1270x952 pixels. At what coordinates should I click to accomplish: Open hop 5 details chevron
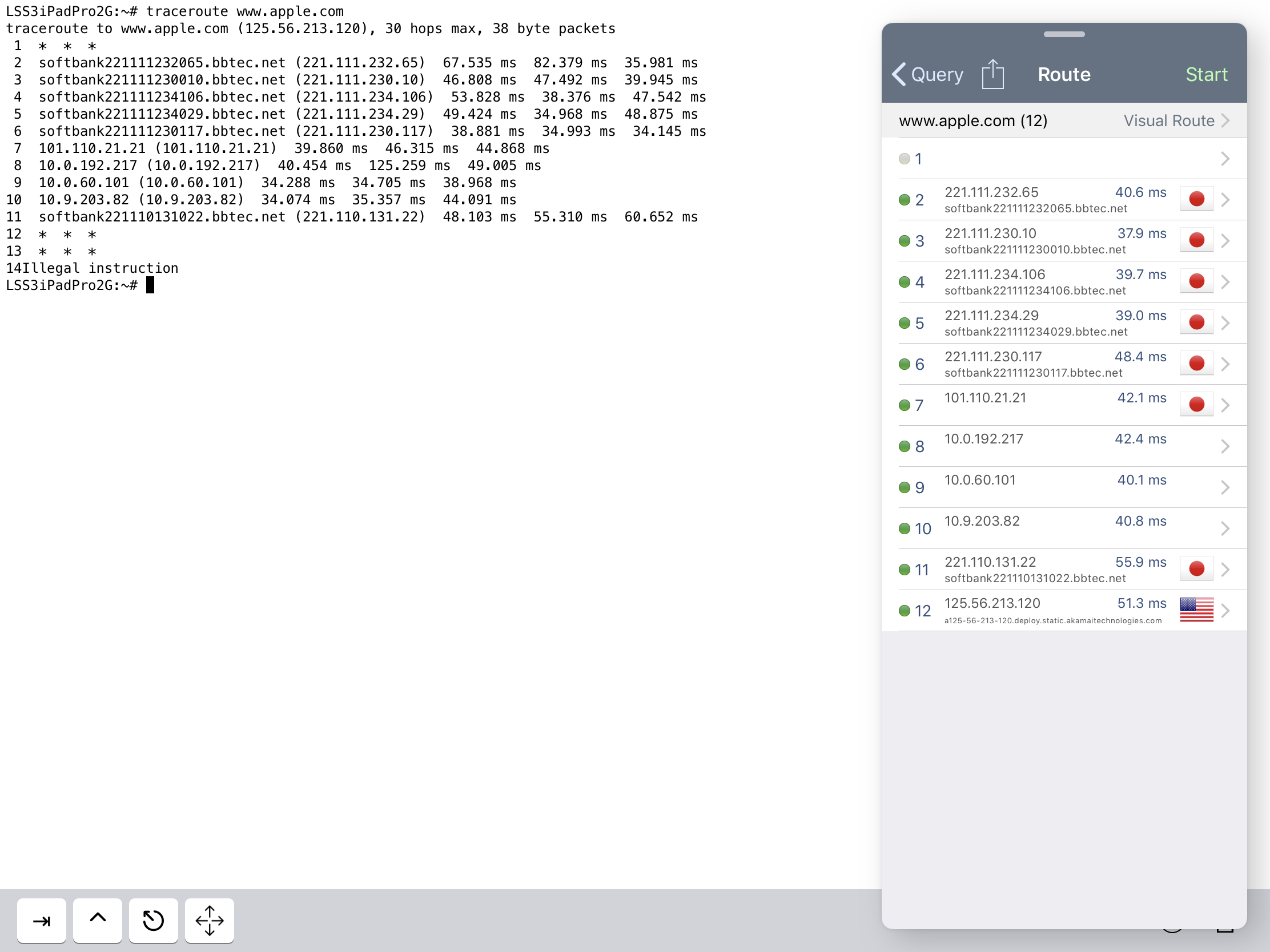point(1225,323)
